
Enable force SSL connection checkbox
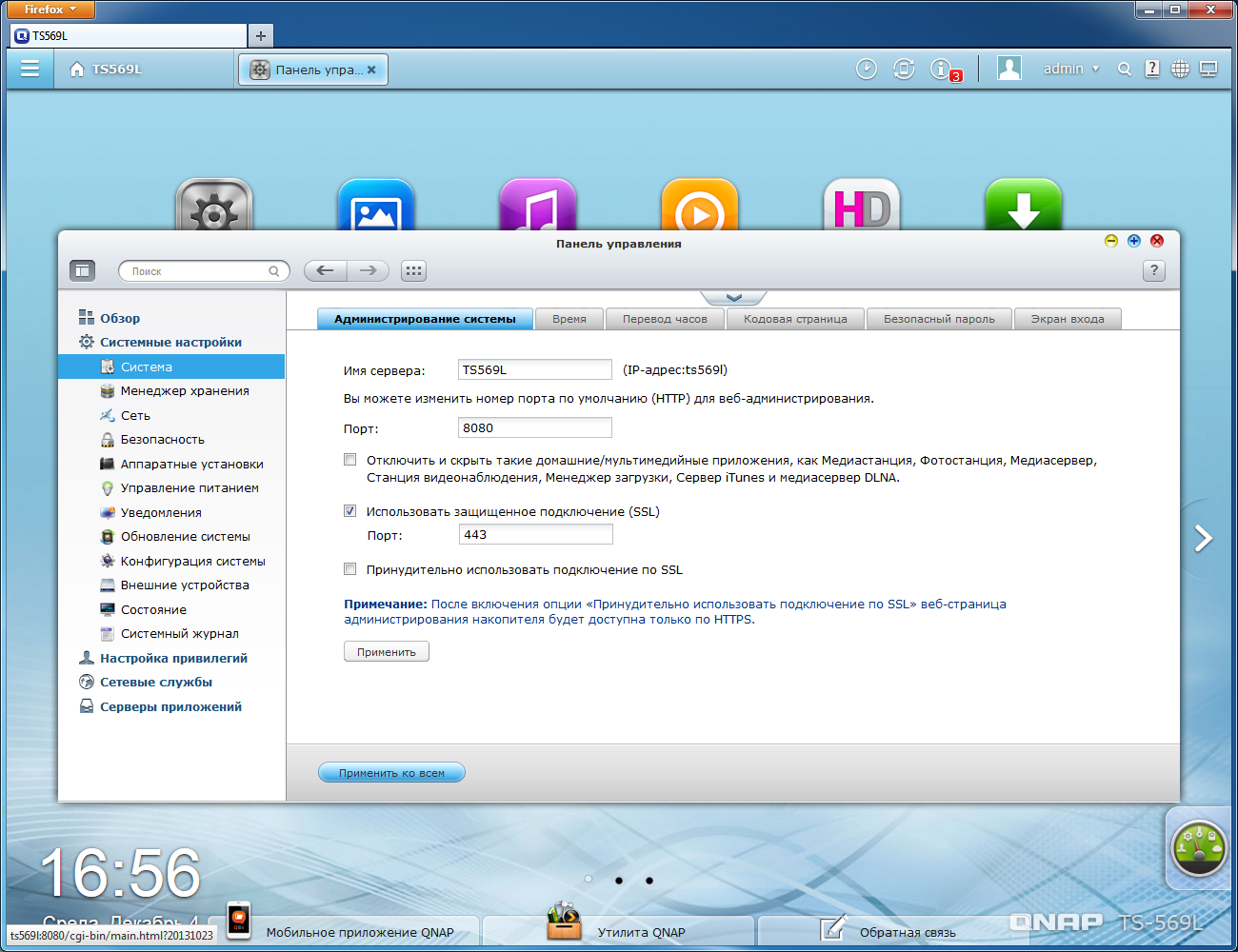pos(350,569)
